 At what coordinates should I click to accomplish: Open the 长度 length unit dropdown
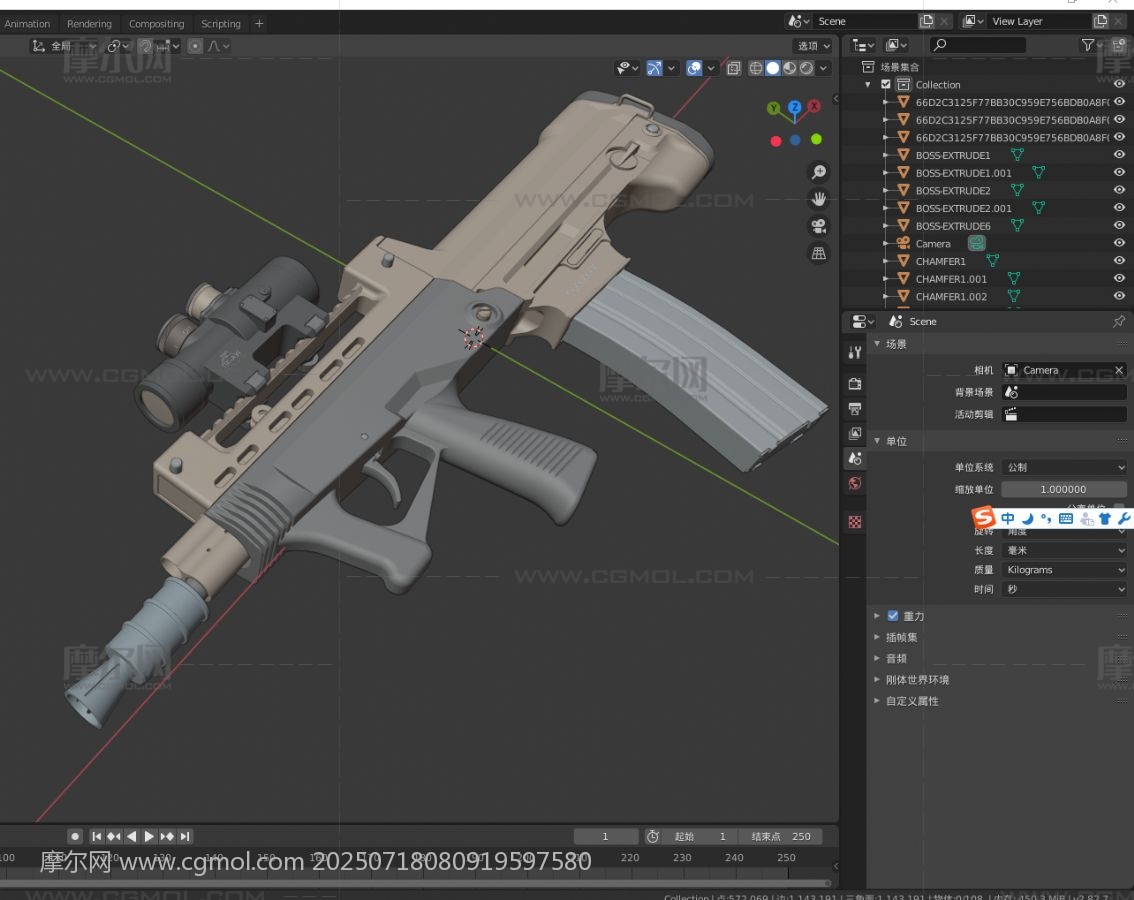point(1065,551)
